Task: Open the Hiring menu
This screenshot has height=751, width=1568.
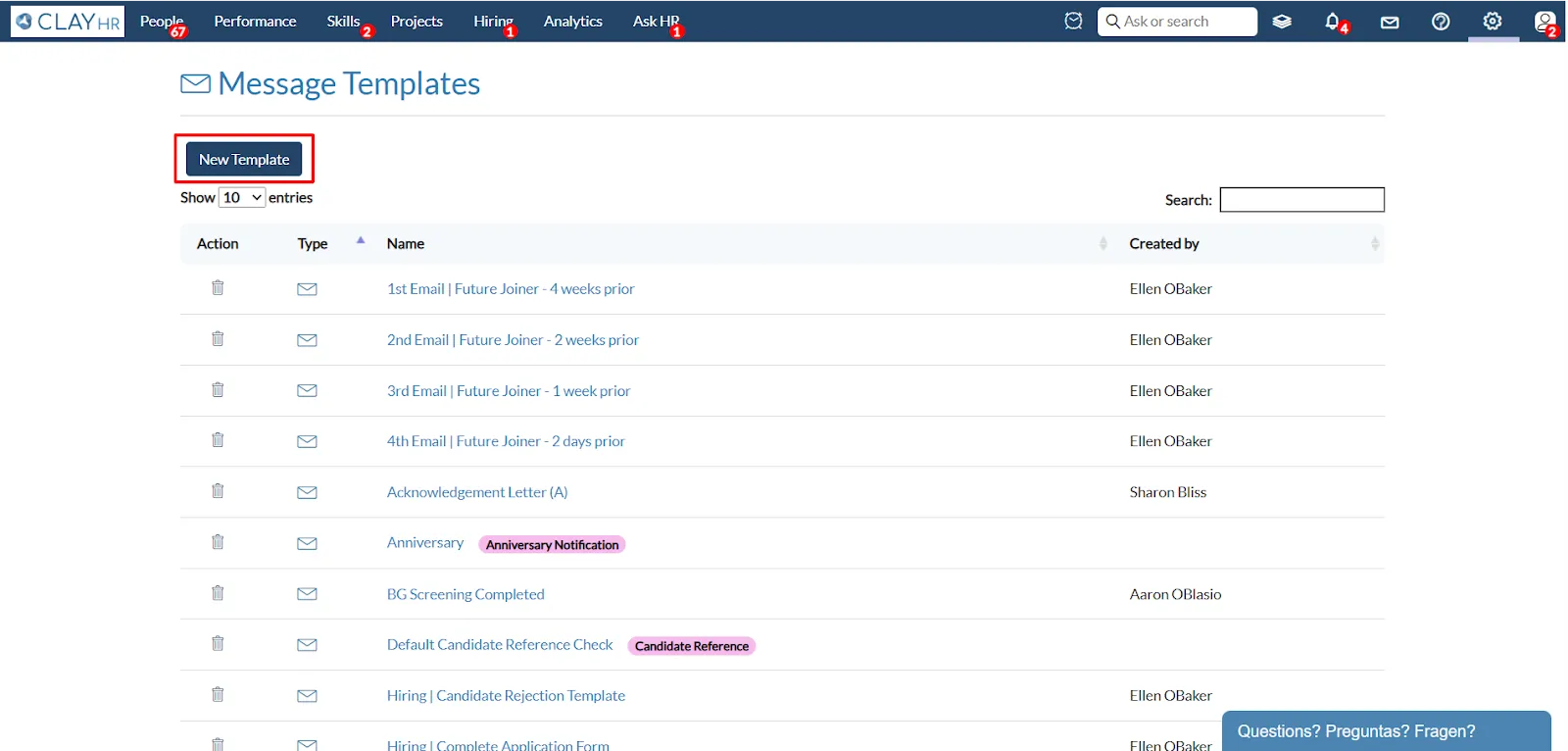Action: (x=493, y=22)
